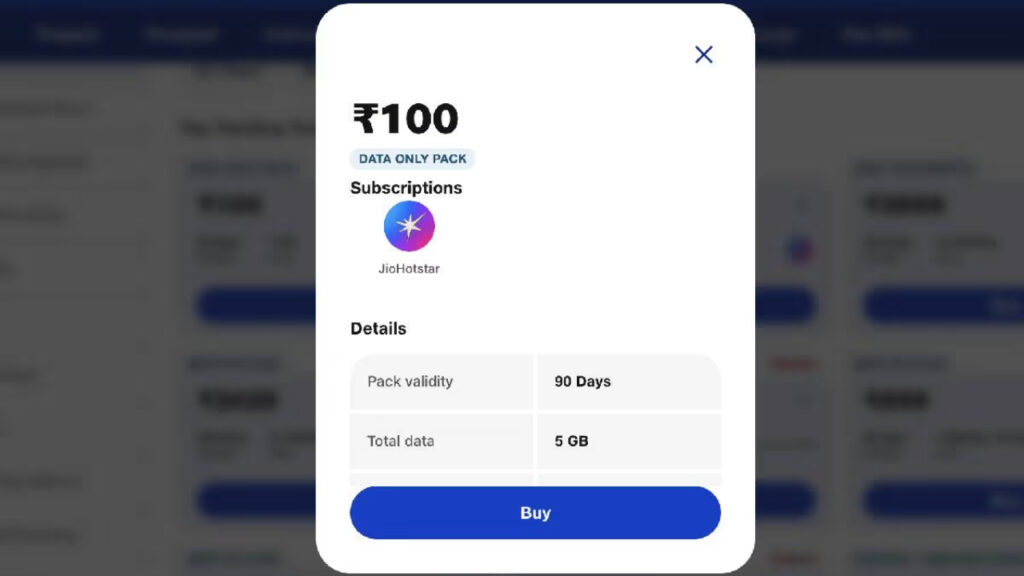
Task: Select the 90 Days value cell
Action: coord(629,382)
